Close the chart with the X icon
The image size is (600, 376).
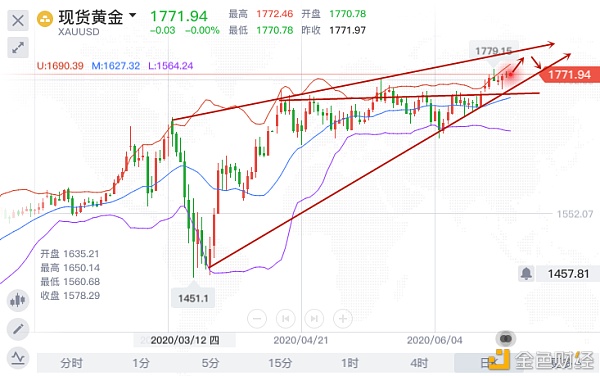click(x=18, y=20)
